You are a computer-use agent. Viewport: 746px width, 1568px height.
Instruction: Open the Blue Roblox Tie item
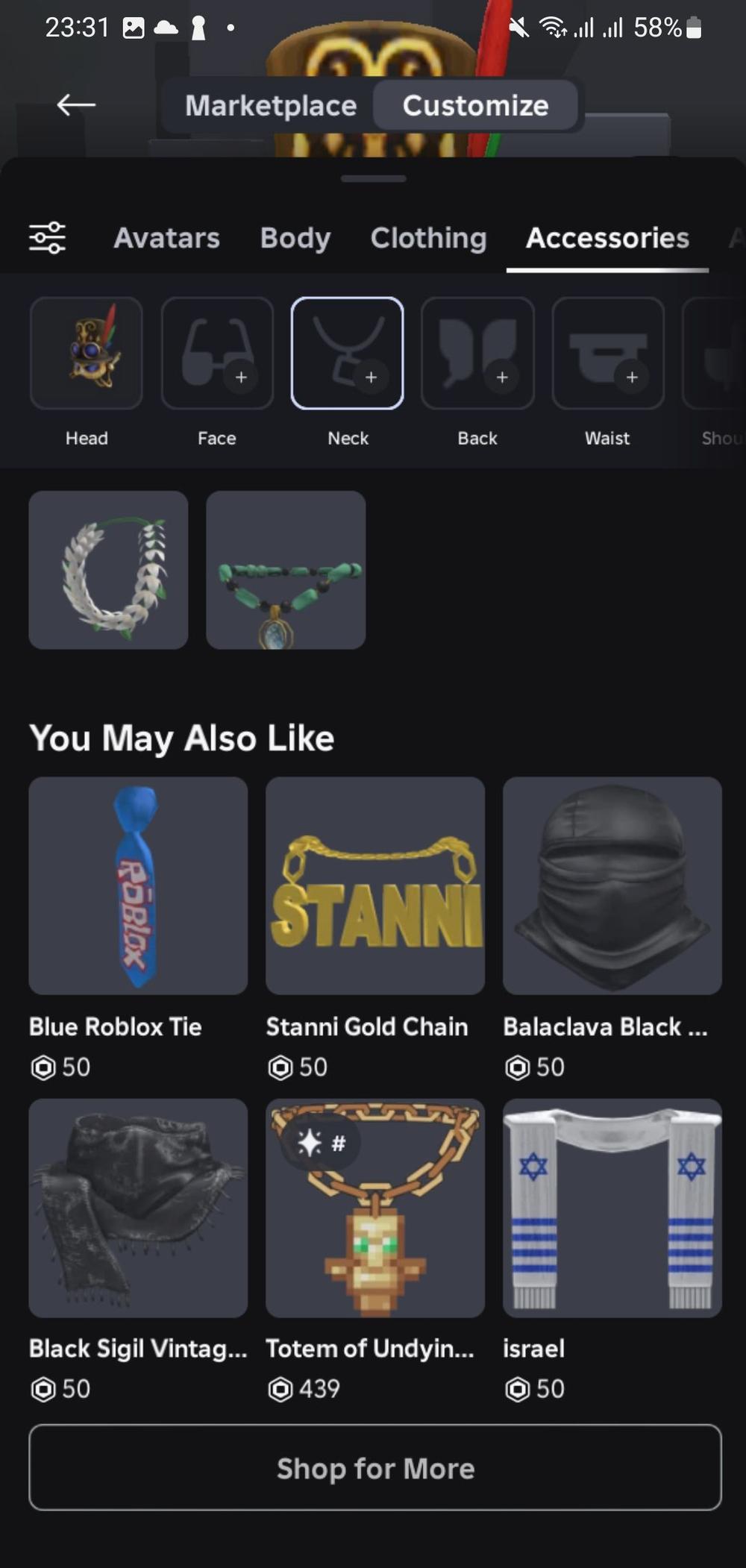click(x=138, y=886)
